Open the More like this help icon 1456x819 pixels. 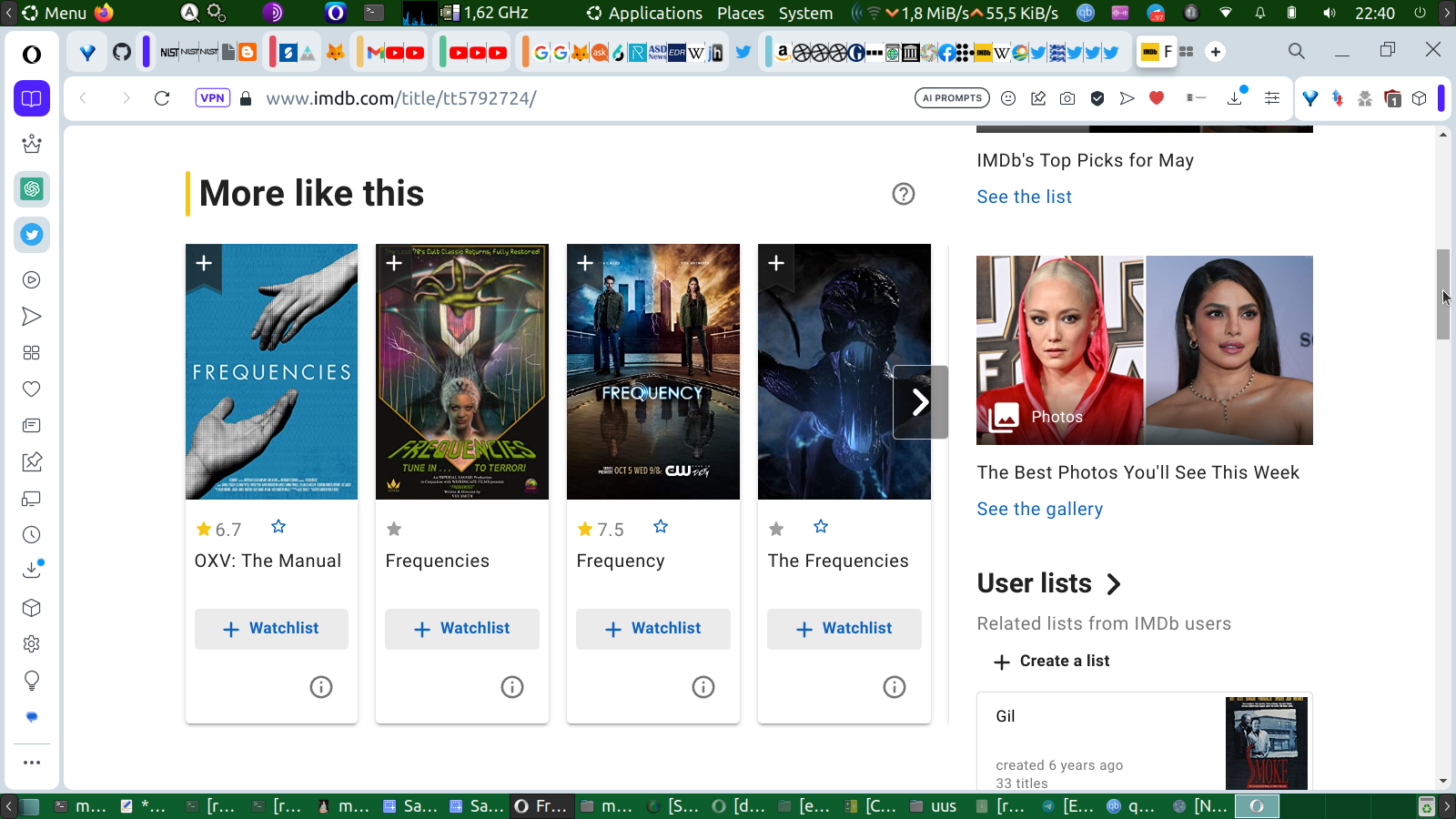click(904, 194)
